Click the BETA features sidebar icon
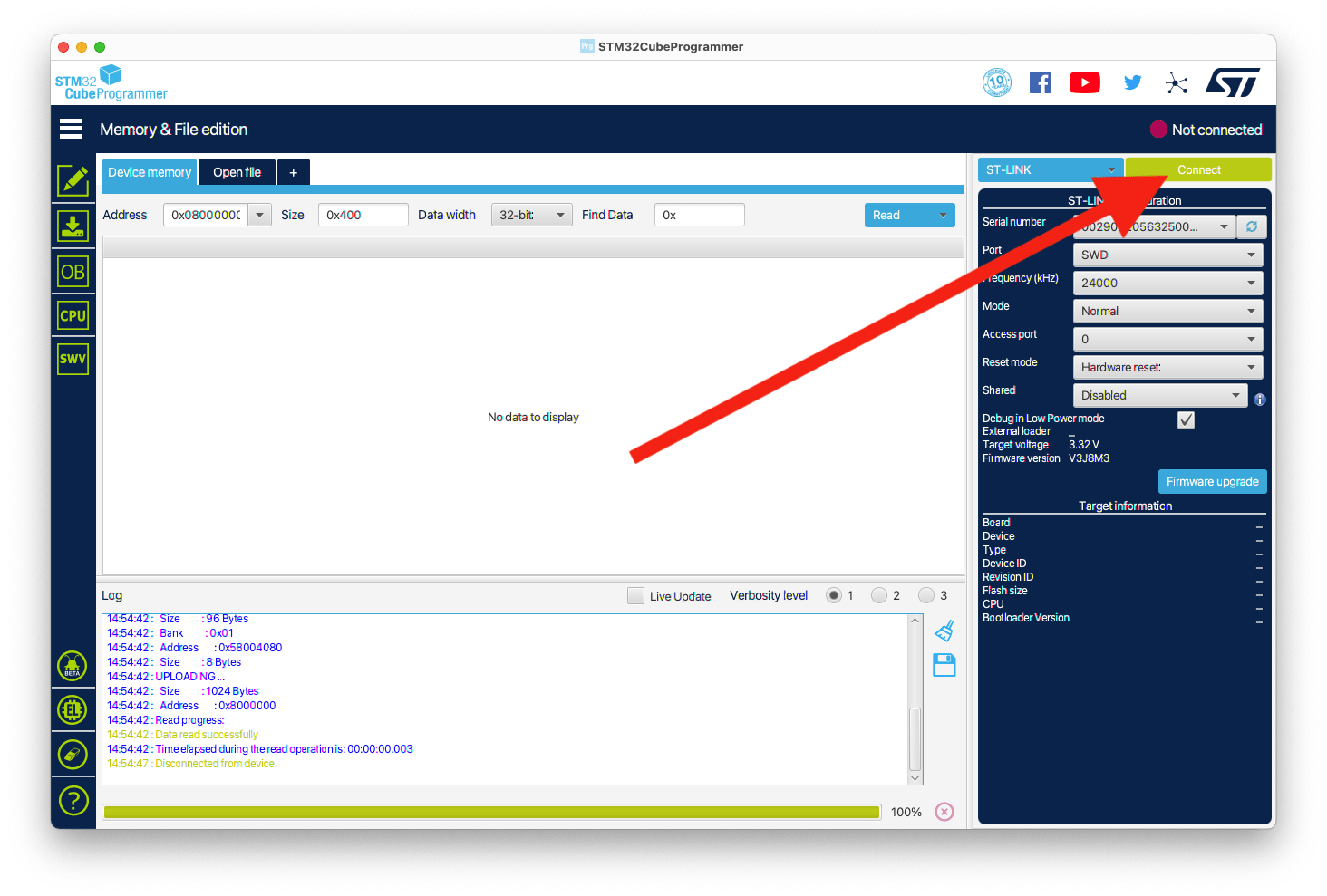 pos(73,666)
